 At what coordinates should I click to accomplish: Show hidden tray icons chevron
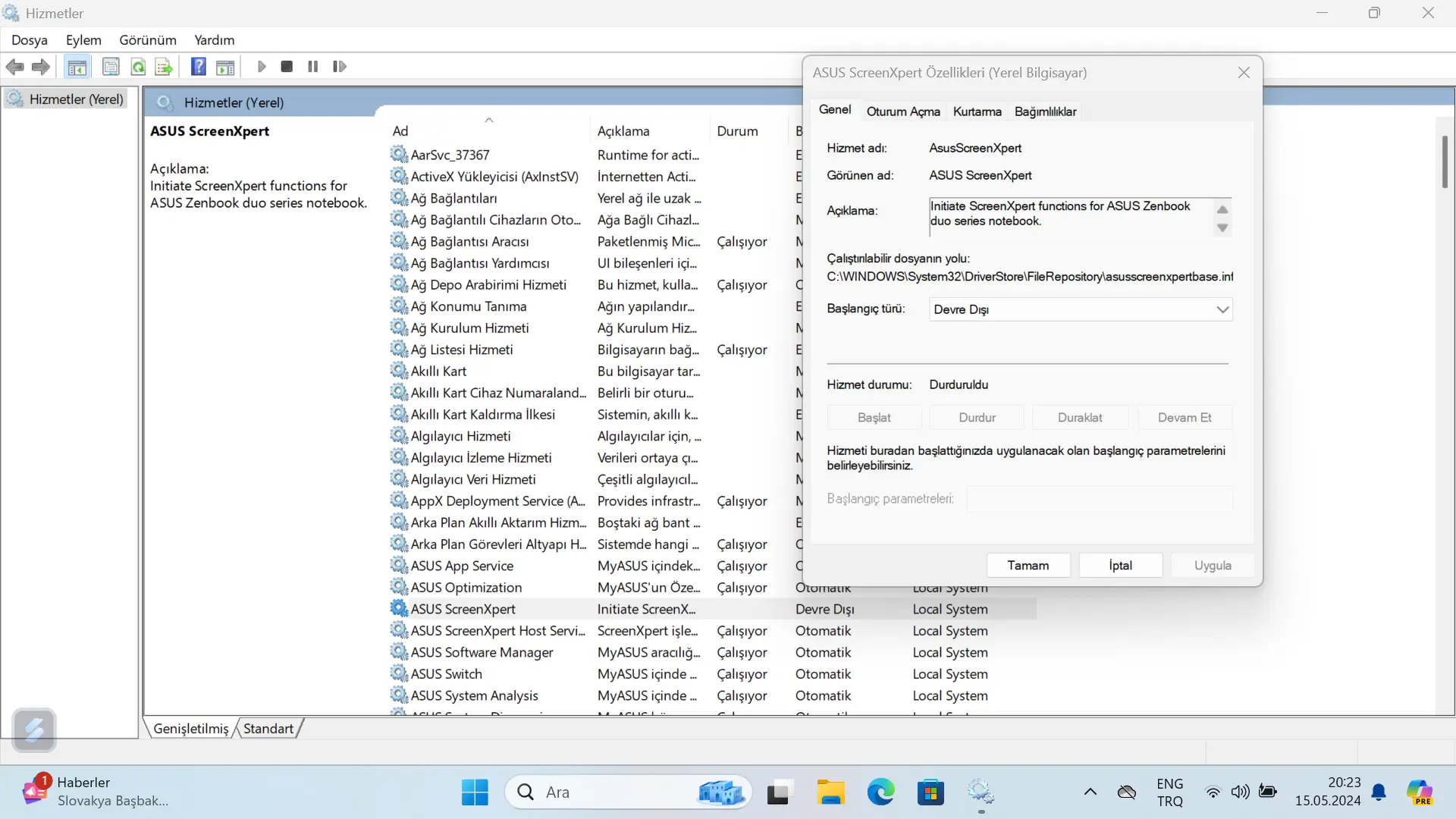(1090, 792)
